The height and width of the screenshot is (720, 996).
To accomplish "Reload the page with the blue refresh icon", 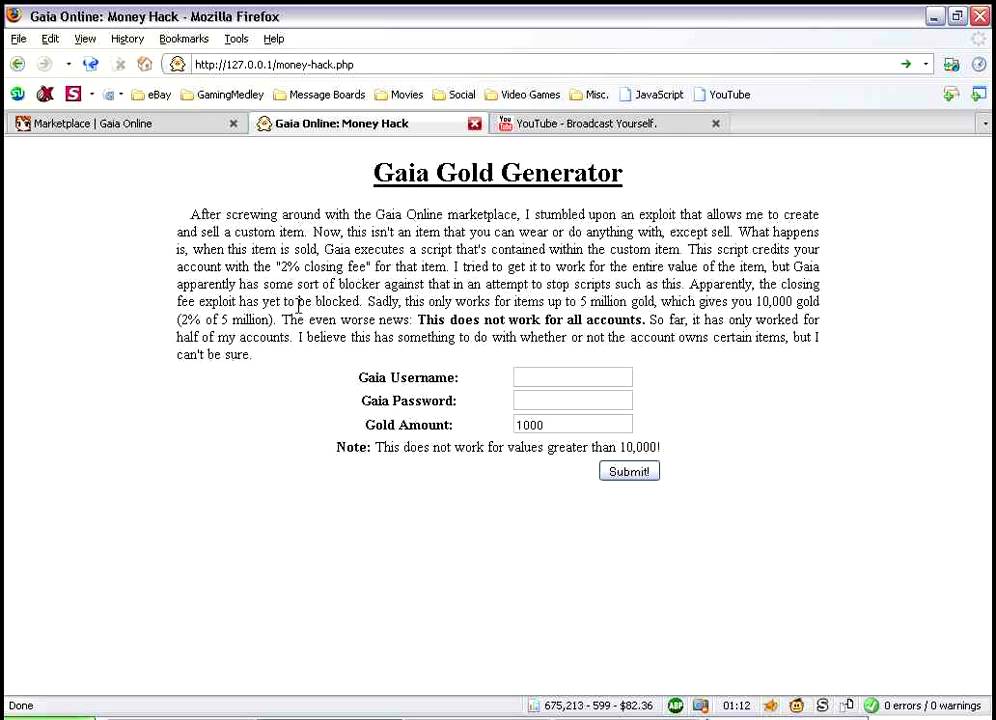I will pos(91,64).
